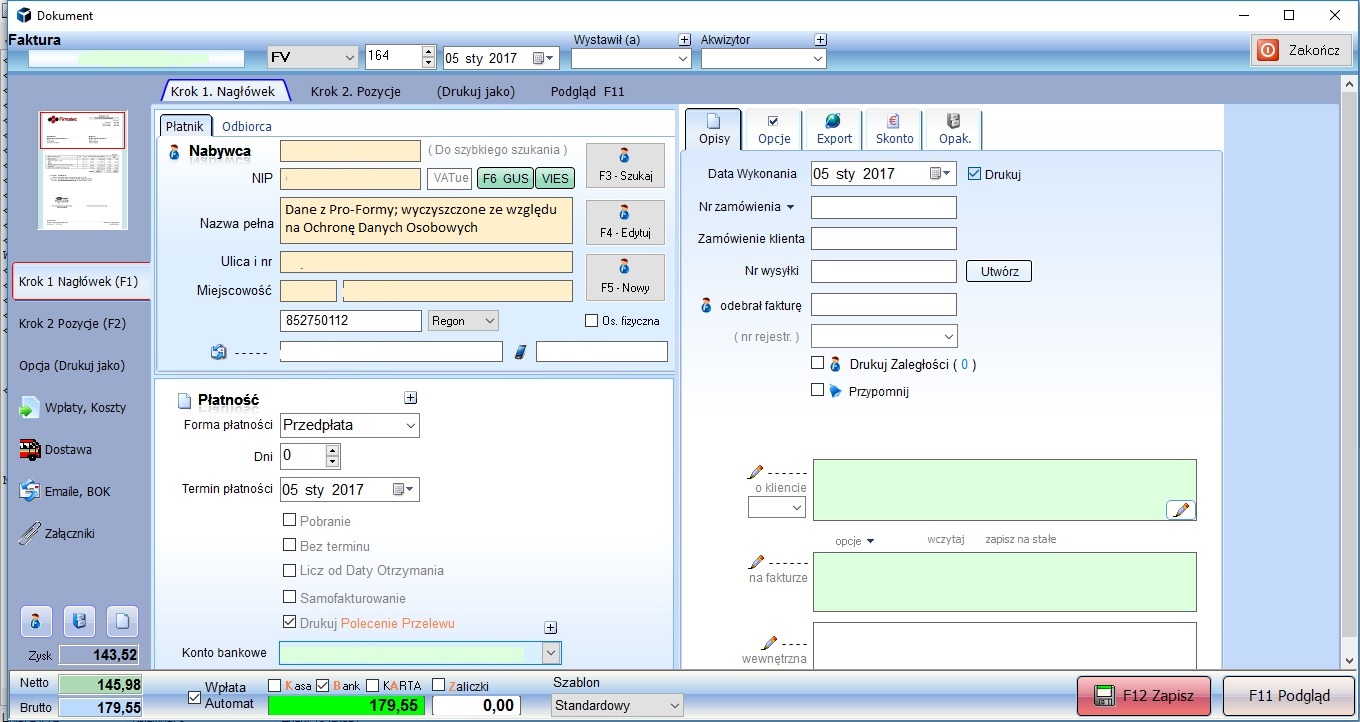Click the edit pencil button in client note box

pyautogui.click(x=1181, y=510)
